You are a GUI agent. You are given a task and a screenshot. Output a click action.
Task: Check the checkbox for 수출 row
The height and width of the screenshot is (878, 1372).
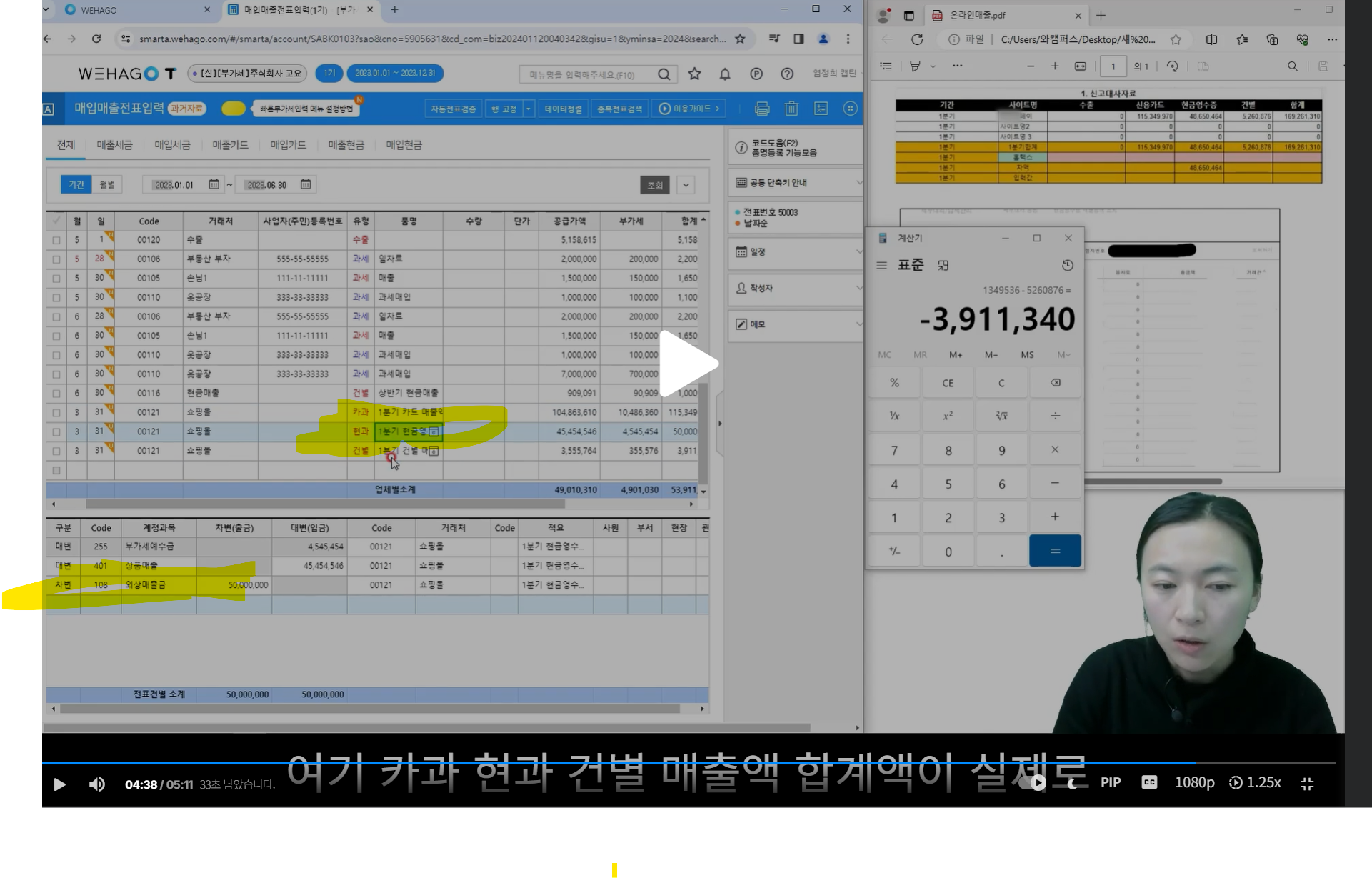(56, 240)
